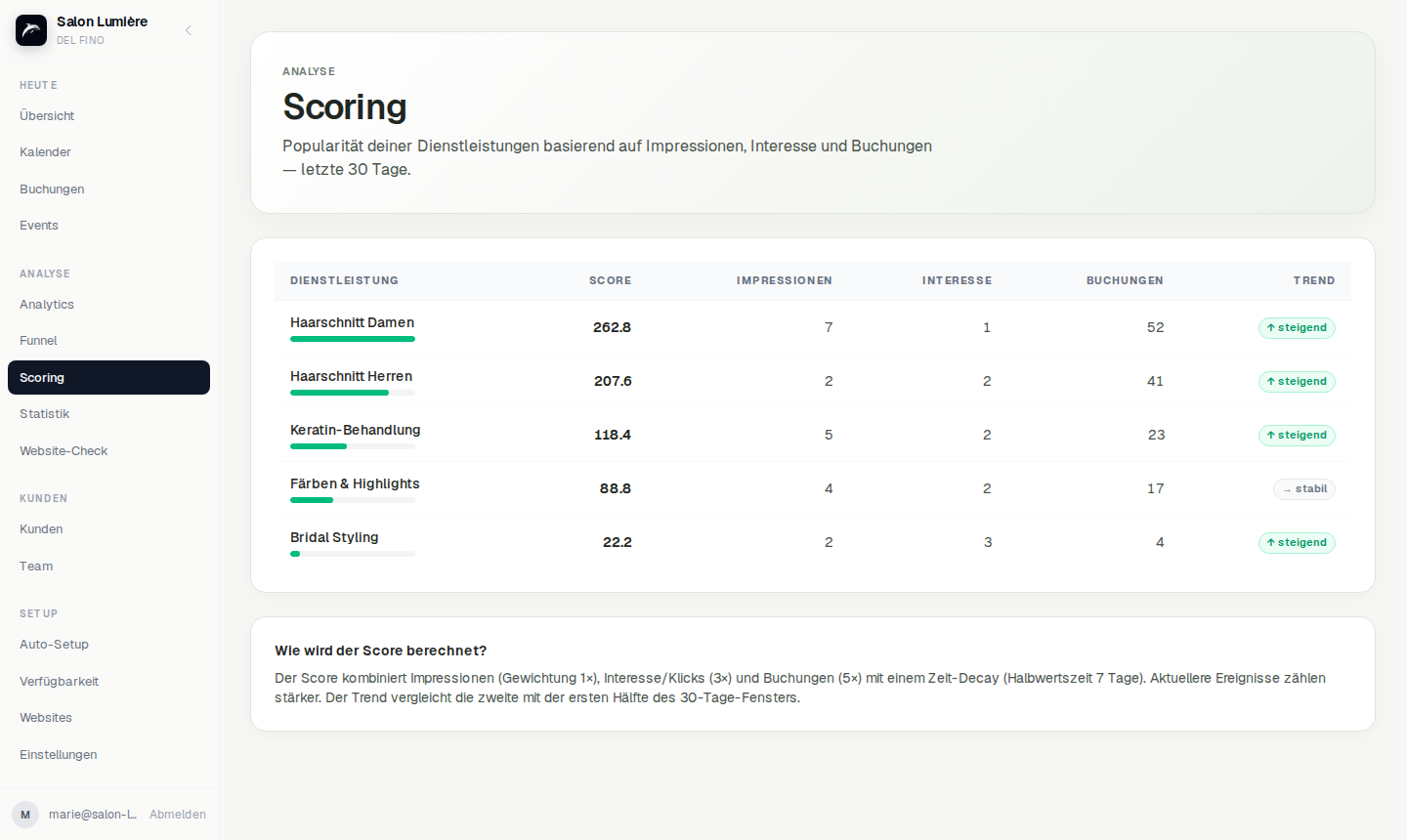The width and height of the screenshot is (1407, 840).
Task: Click score value 262.8
Action: tap(612, 327)
